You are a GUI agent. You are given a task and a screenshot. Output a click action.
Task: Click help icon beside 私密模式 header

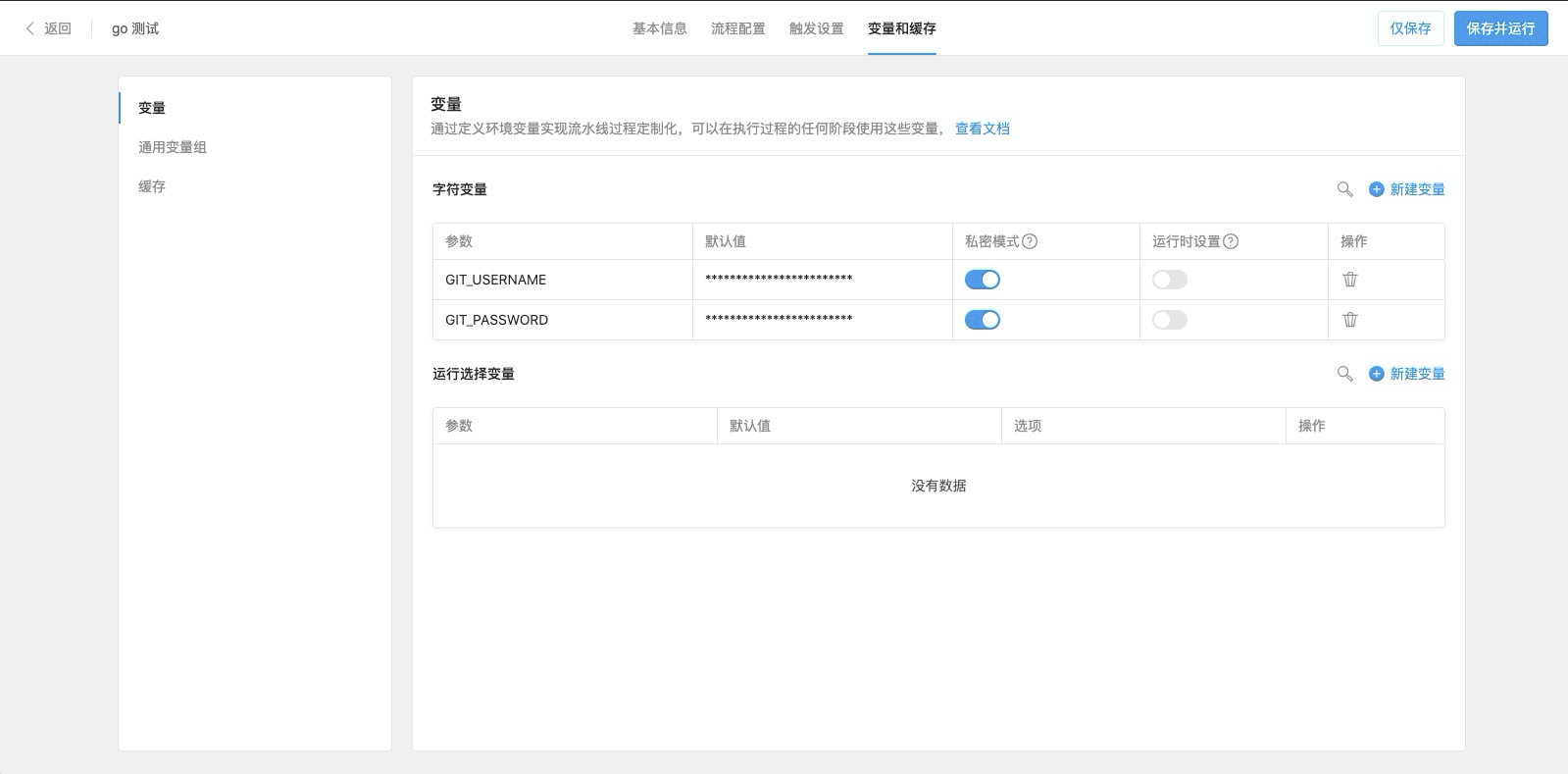coord(1030,241)
